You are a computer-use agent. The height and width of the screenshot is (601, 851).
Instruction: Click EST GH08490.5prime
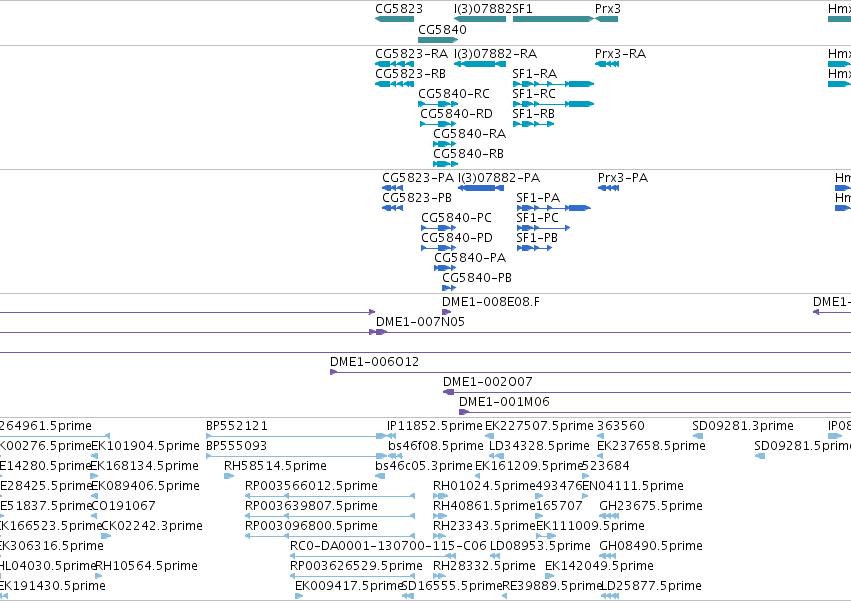pos(608,556)
